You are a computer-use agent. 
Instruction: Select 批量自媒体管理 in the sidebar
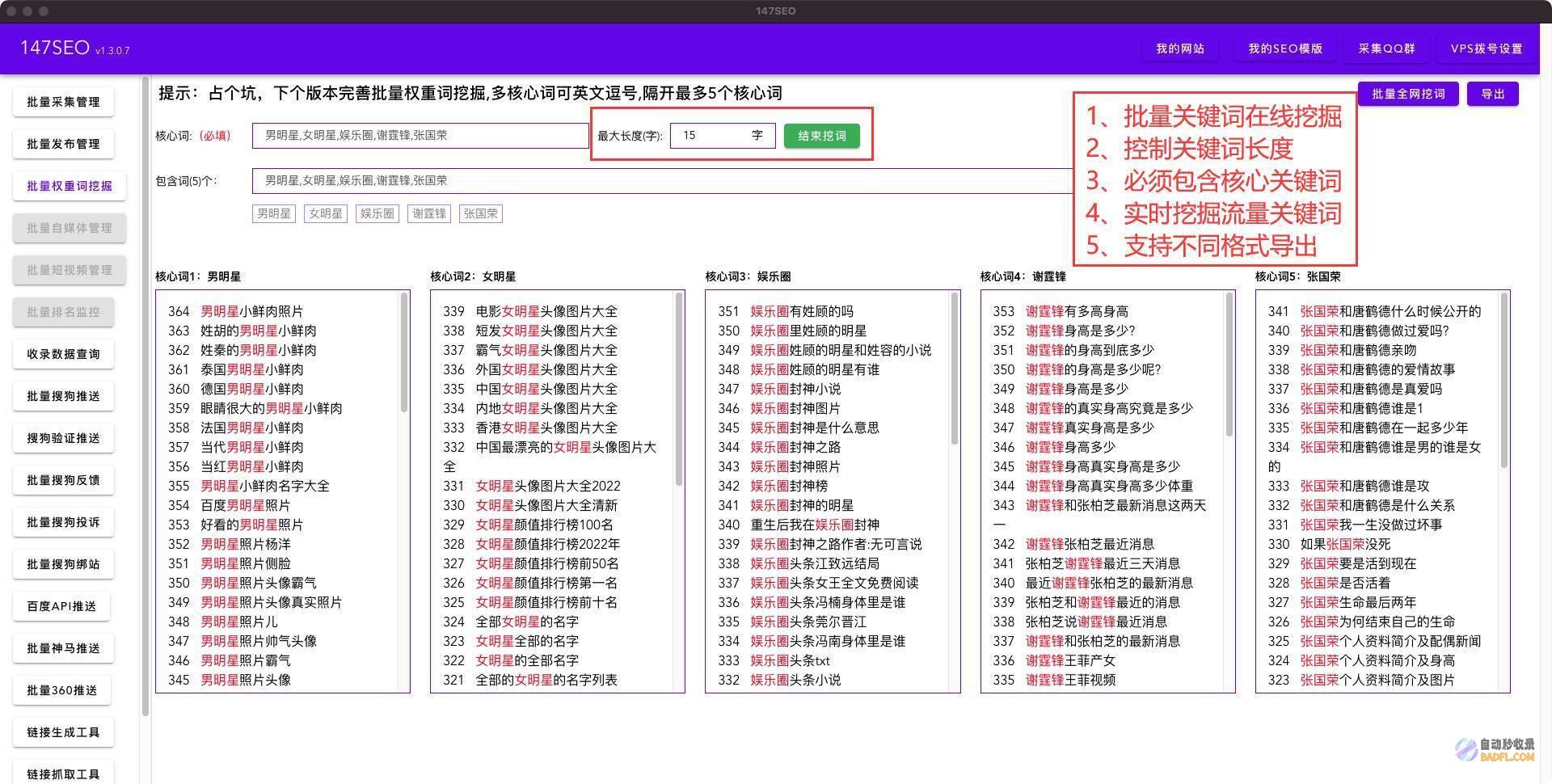point(70,228)
